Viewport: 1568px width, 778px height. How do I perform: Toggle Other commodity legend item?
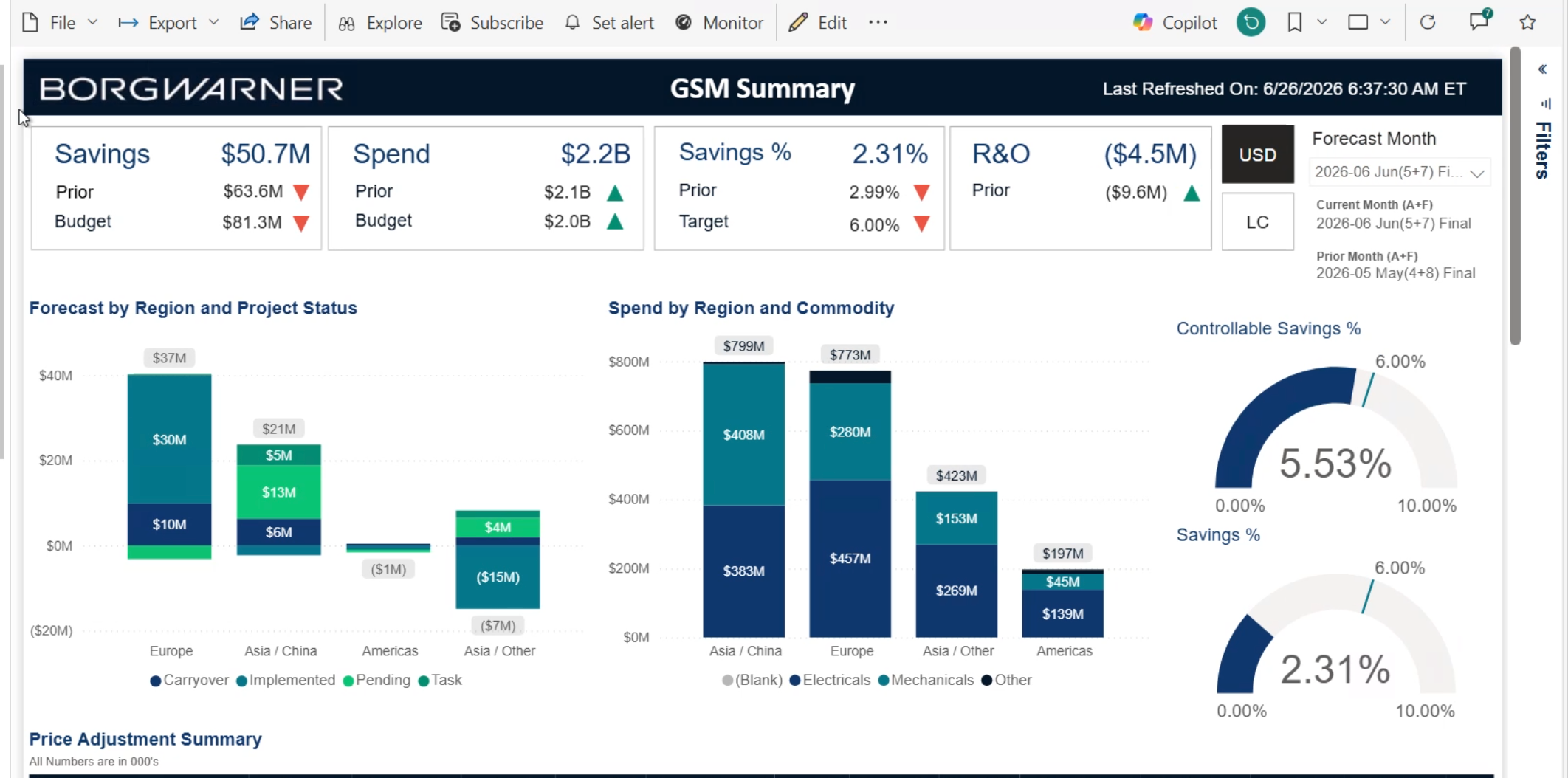pos(1006,680)
